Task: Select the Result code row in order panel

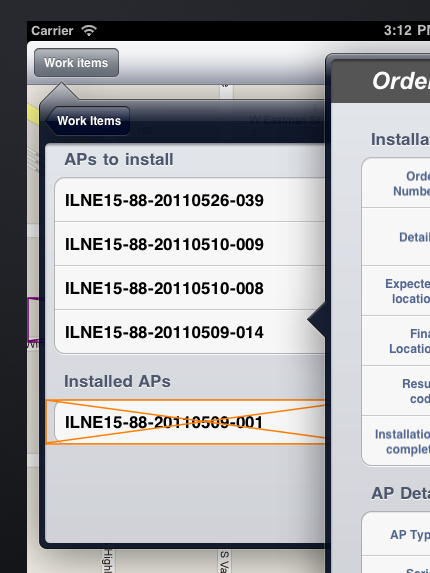Action: pyautogui.click(x=396, y=391)
